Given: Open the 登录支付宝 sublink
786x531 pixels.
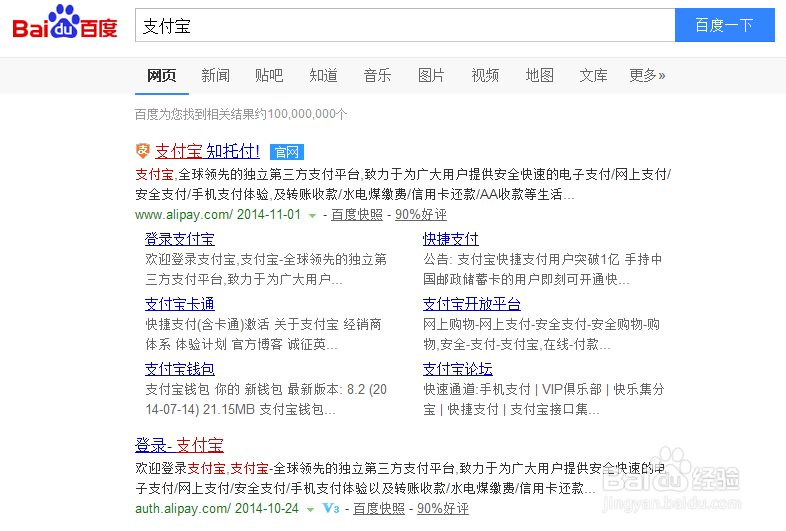Looking at the screenshot, I should (x=179, y=239).
